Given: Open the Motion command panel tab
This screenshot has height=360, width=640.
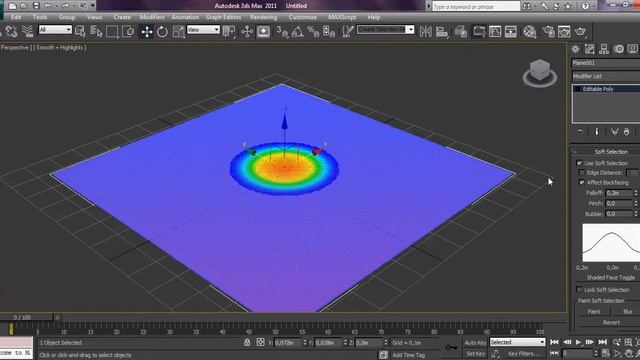Looking at the screenshot, I should (619, 49).
